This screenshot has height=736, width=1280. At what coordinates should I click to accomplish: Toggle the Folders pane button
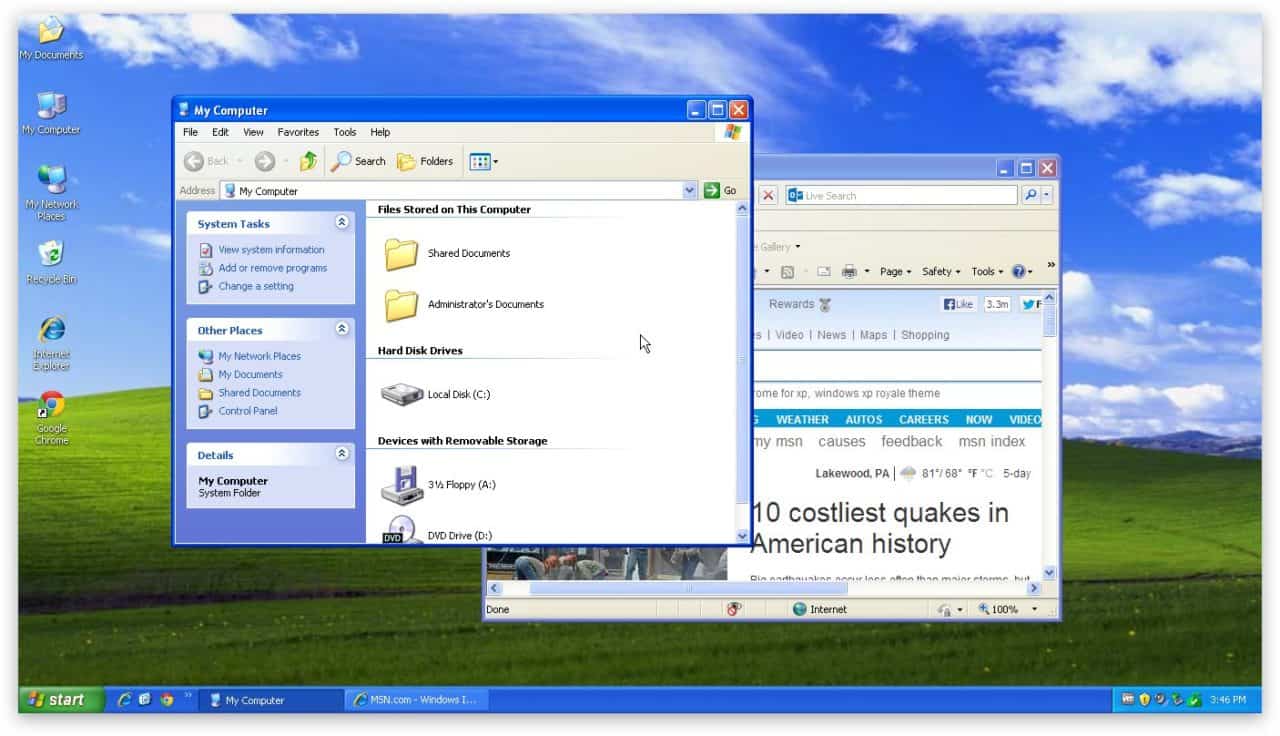(x=425, y=161)
